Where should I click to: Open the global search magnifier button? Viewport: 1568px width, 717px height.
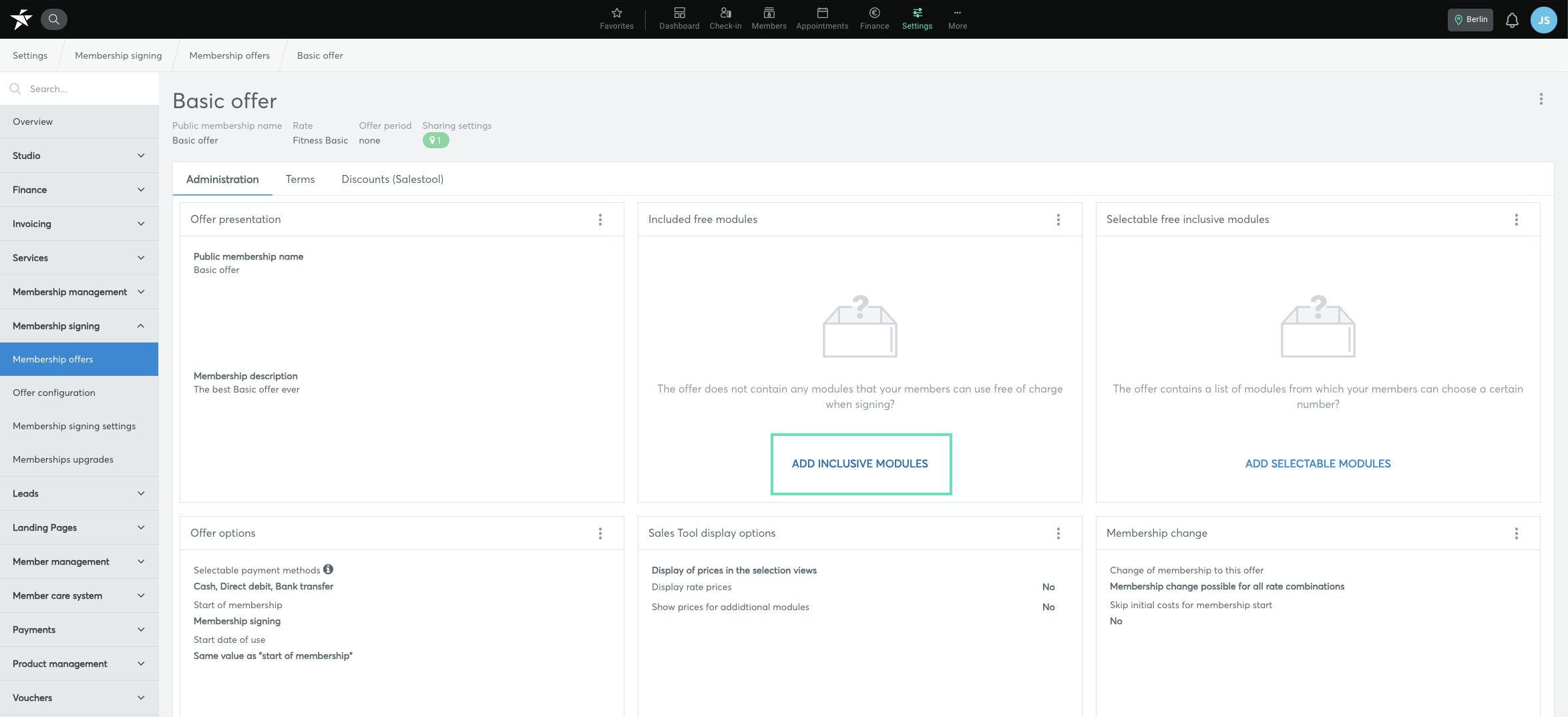point(54,19)
